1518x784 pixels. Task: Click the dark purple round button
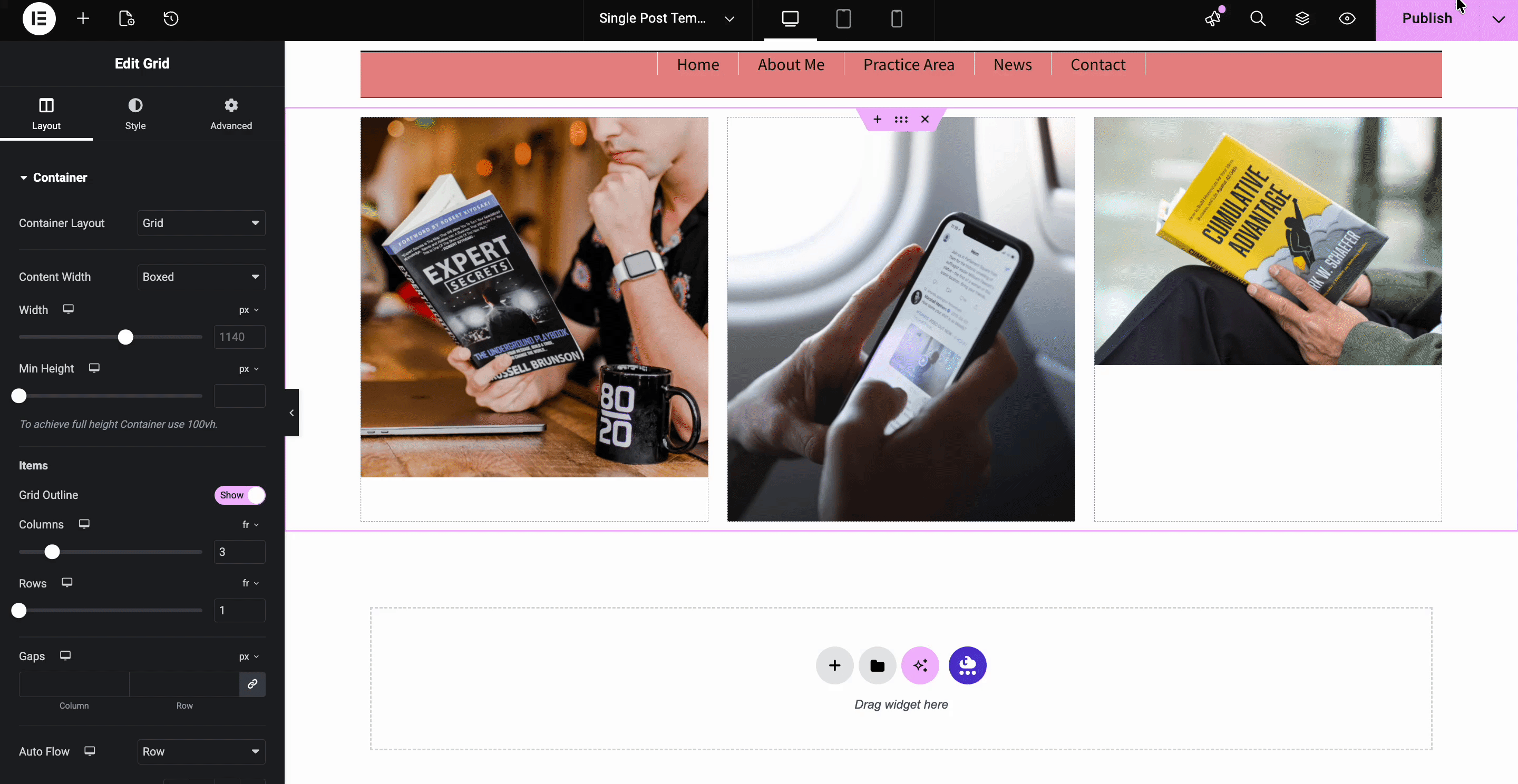pyautogui.click(x=968, y=665)
